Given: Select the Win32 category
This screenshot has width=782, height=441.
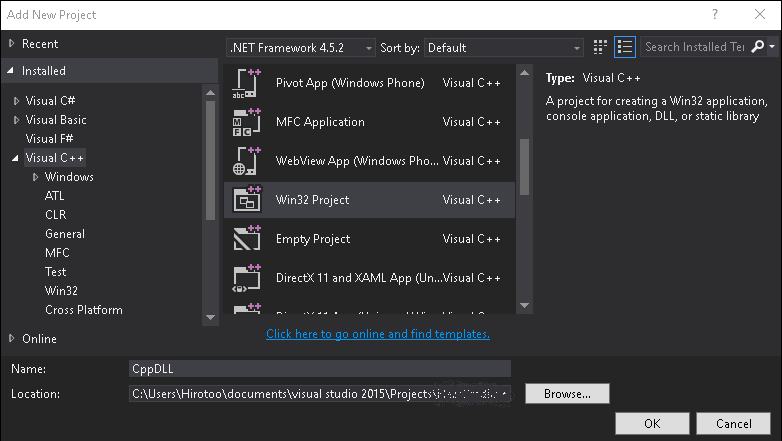Looking at the screenshot, I should pyautogui.click(x=61, y=290).
